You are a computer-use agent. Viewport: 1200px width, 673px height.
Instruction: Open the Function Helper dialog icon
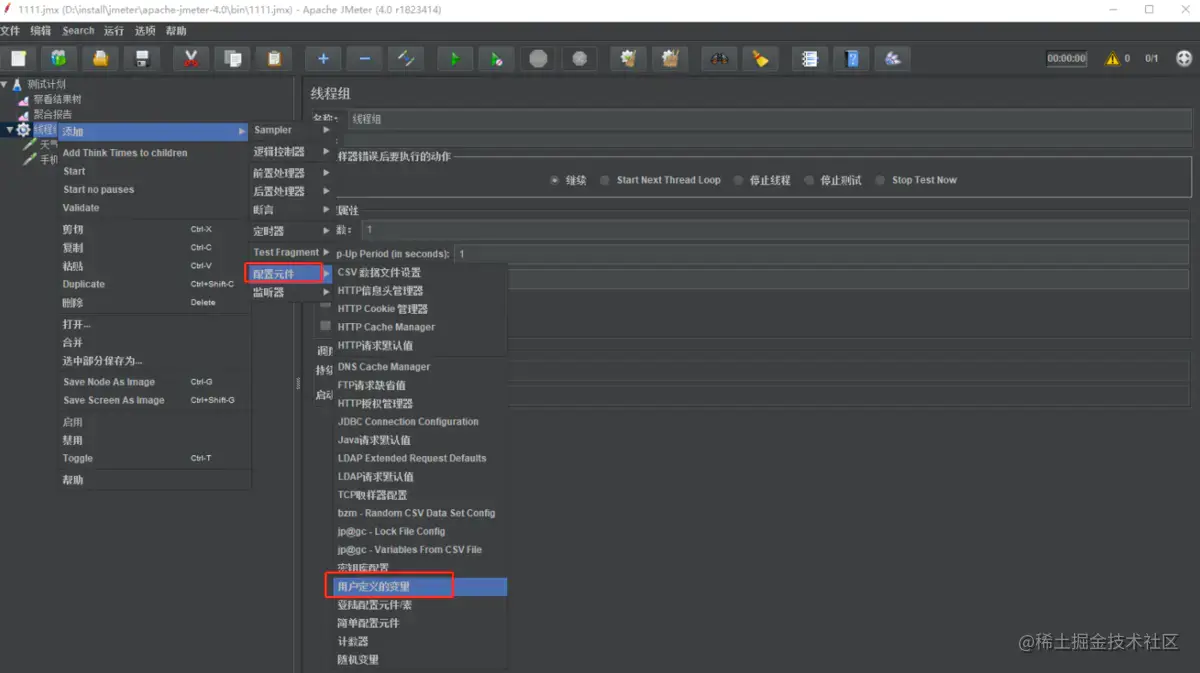(810, 58)
